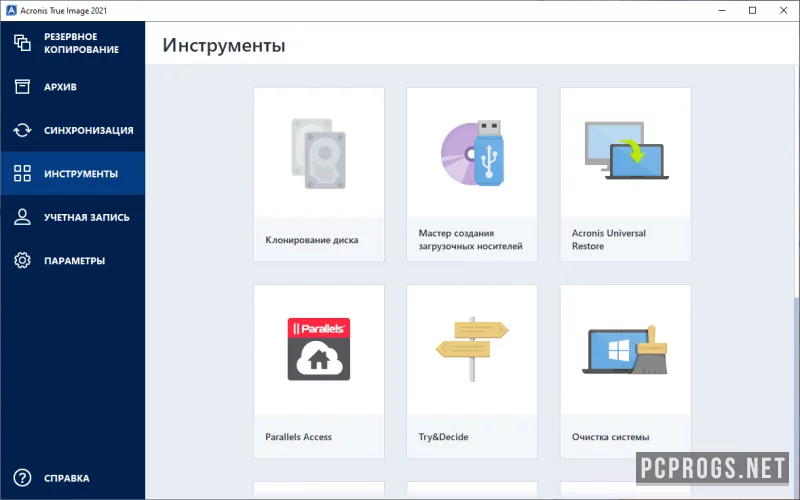Screen dimensions: 800x500
Task: Click the Try&Decide label
Action: pos(443,437)
